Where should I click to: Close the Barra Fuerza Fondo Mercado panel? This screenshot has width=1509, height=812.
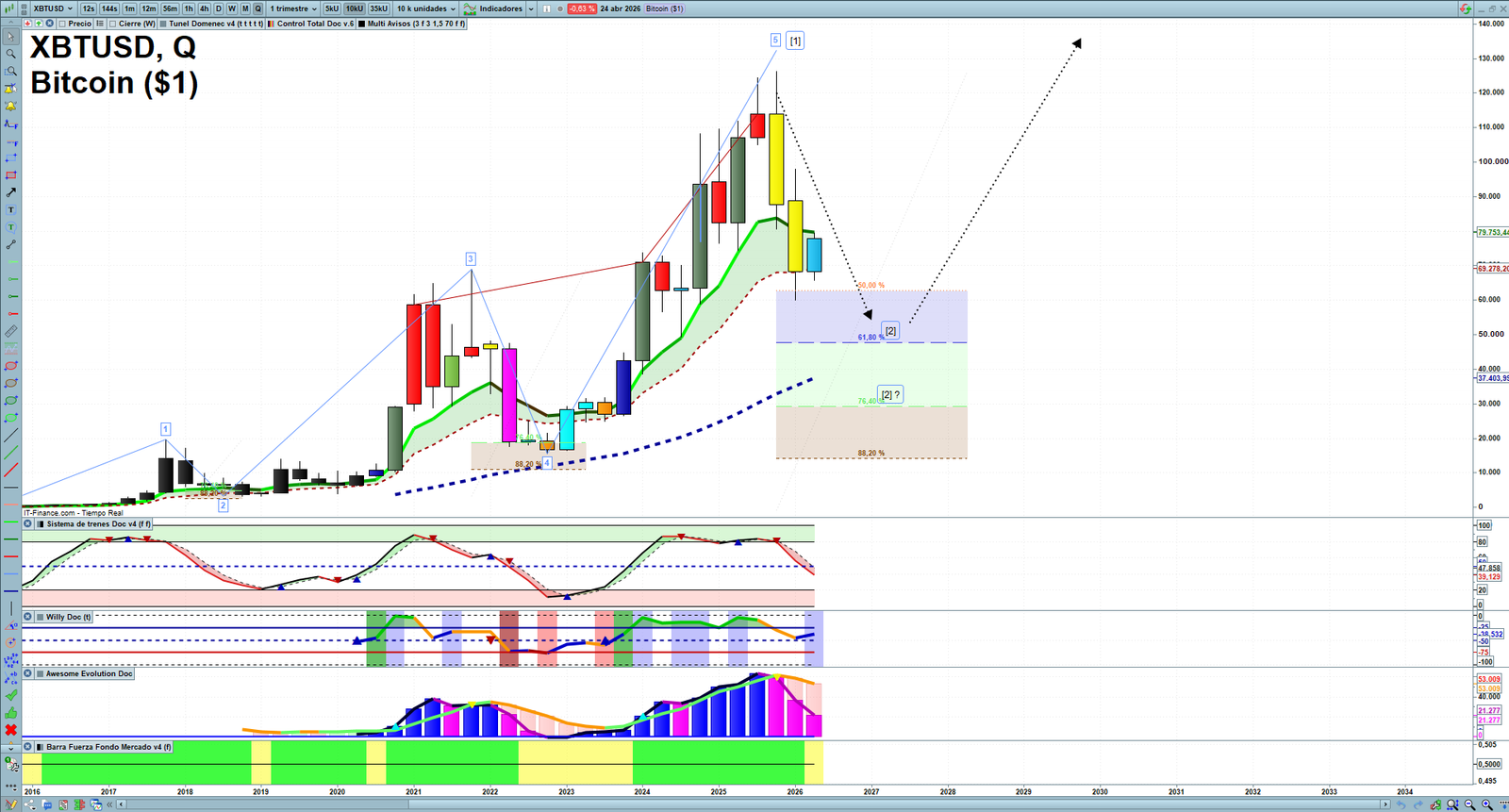point(27,747)
